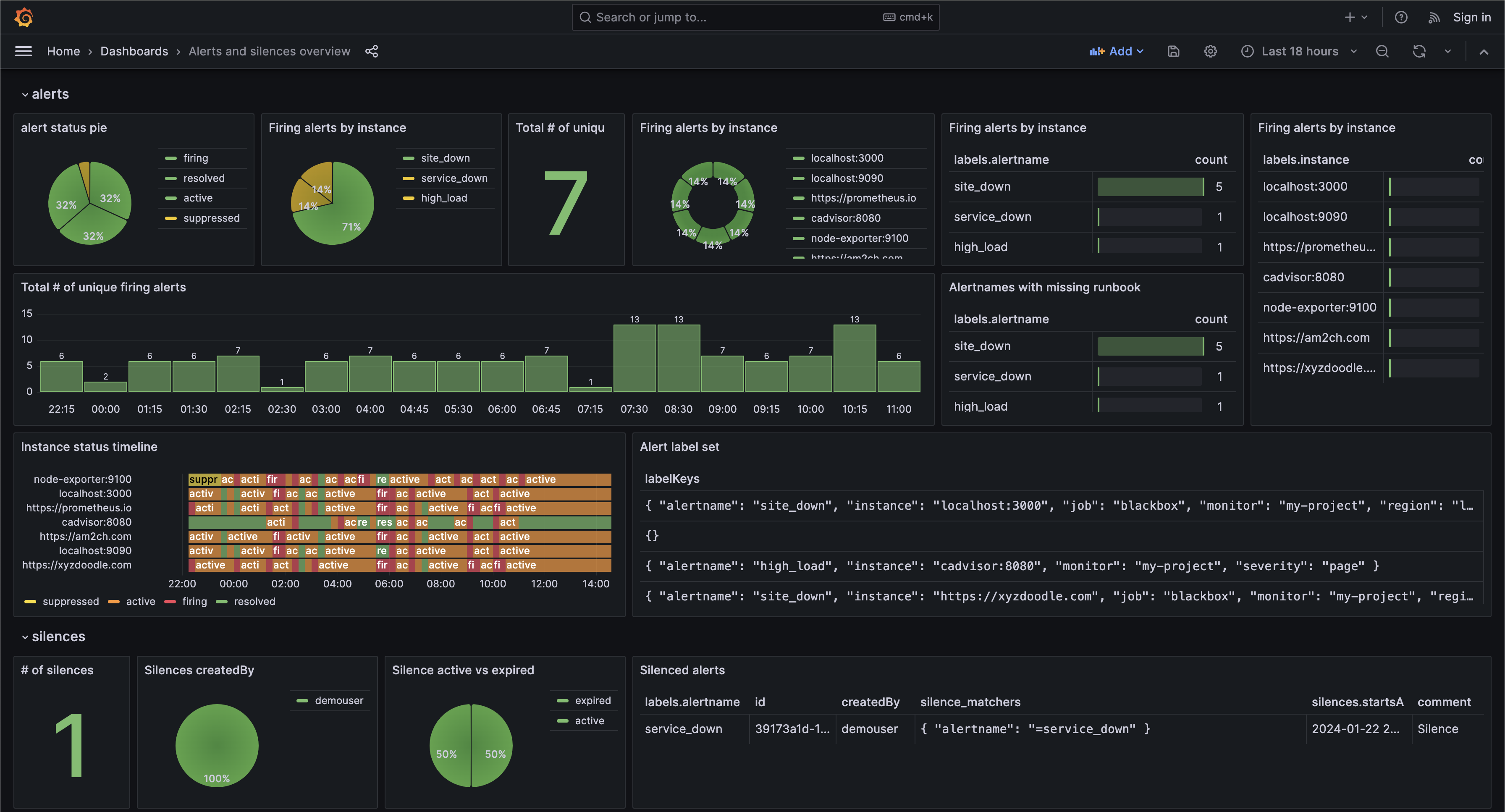The image size is (1505, 812).
Task: Go to Dashboards breadcrumb
Action: (134, 51)
